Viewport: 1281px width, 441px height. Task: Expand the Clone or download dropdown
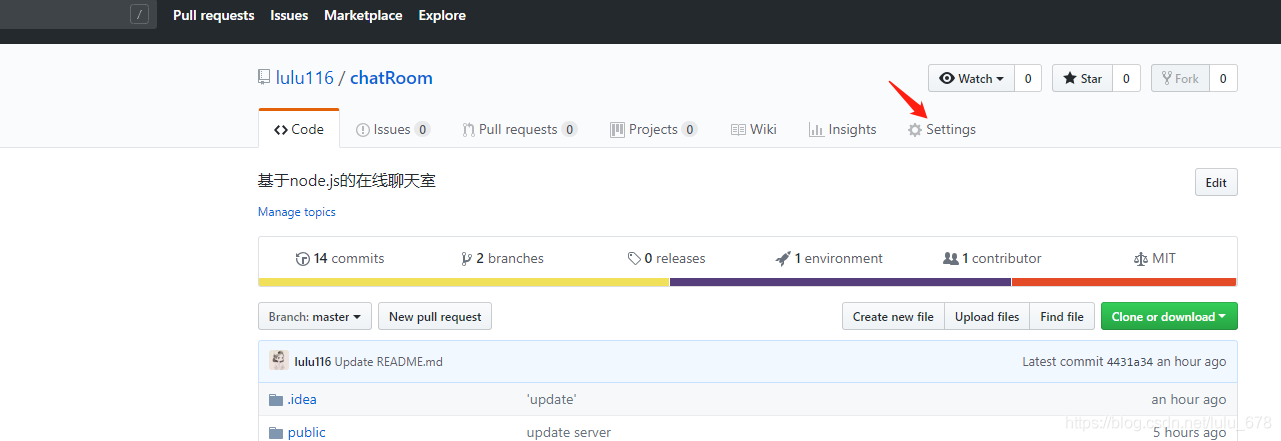tap(1169, 317)
